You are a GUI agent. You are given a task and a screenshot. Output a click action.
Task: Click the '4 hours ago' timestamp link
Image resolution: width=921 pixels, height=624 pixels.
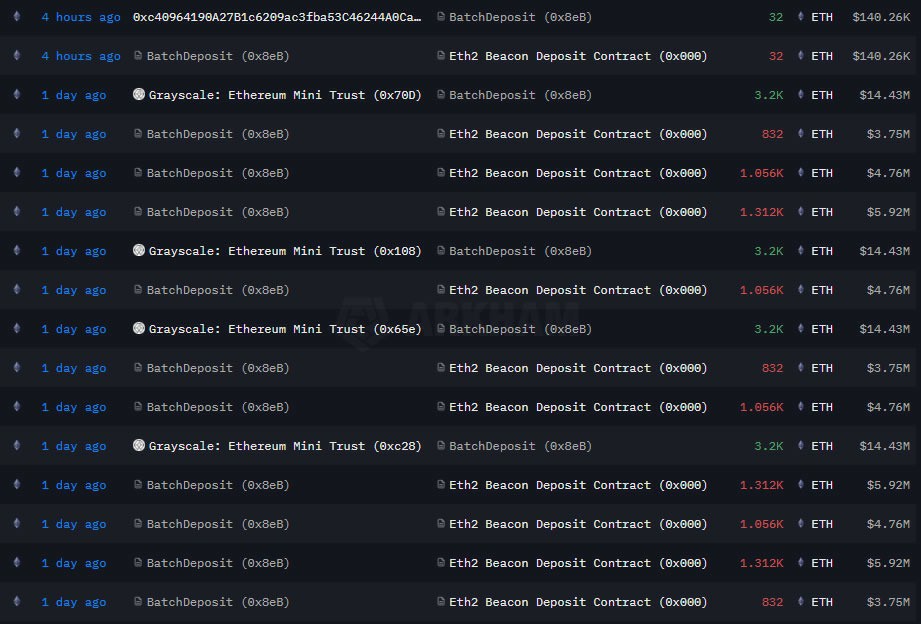80,17
